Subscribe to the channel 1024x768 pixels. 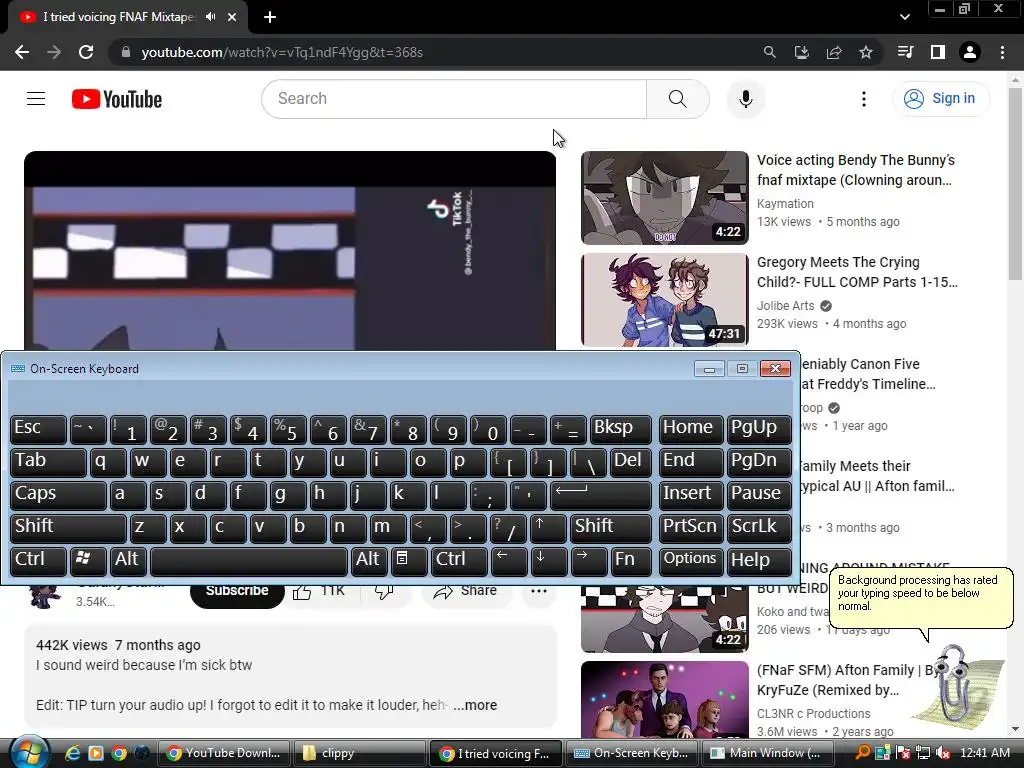(237, 591)
